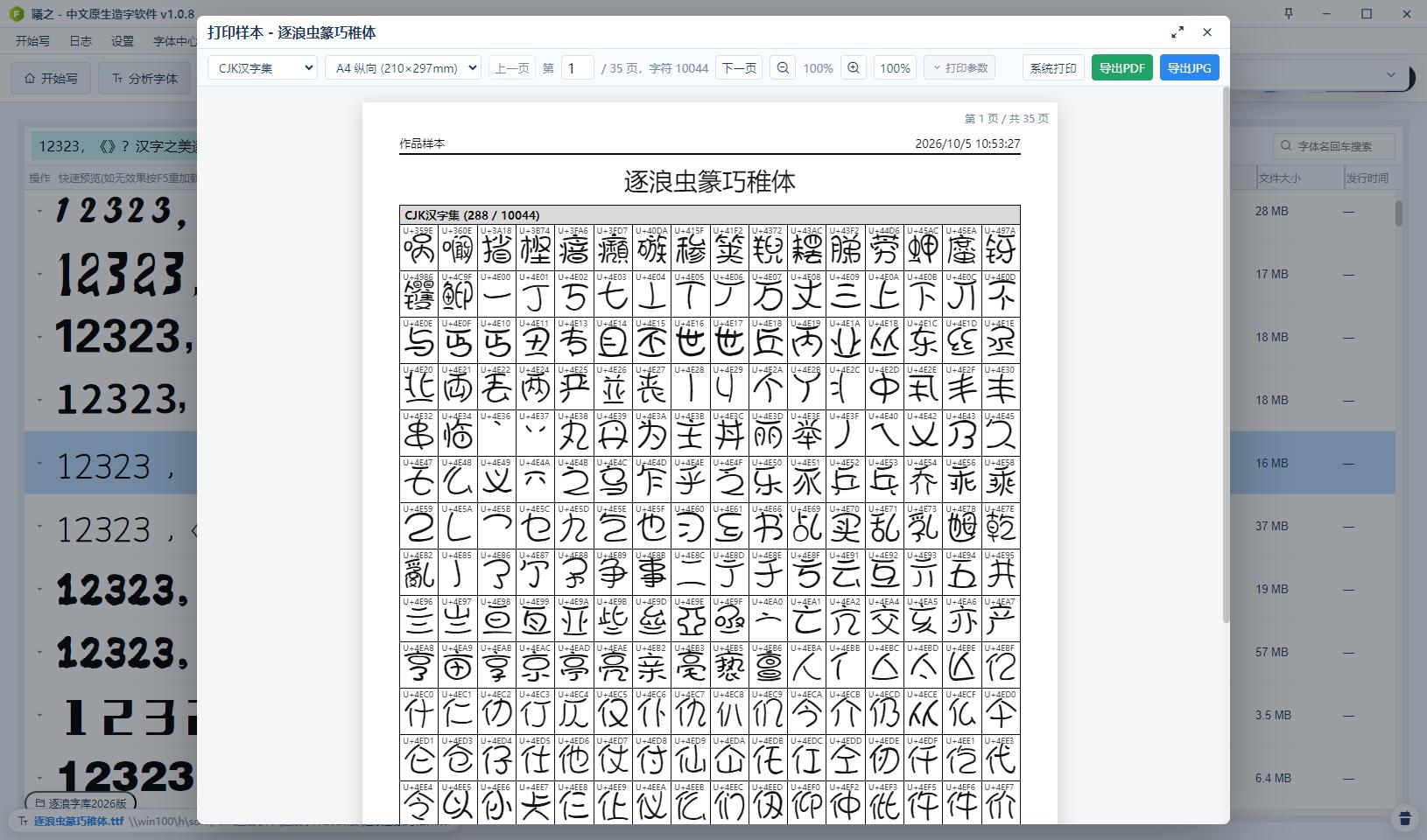Click the U+4EBA glyph cell
Image resolution: width=1427 pixels, height=840 pixels.
point(806,664)
